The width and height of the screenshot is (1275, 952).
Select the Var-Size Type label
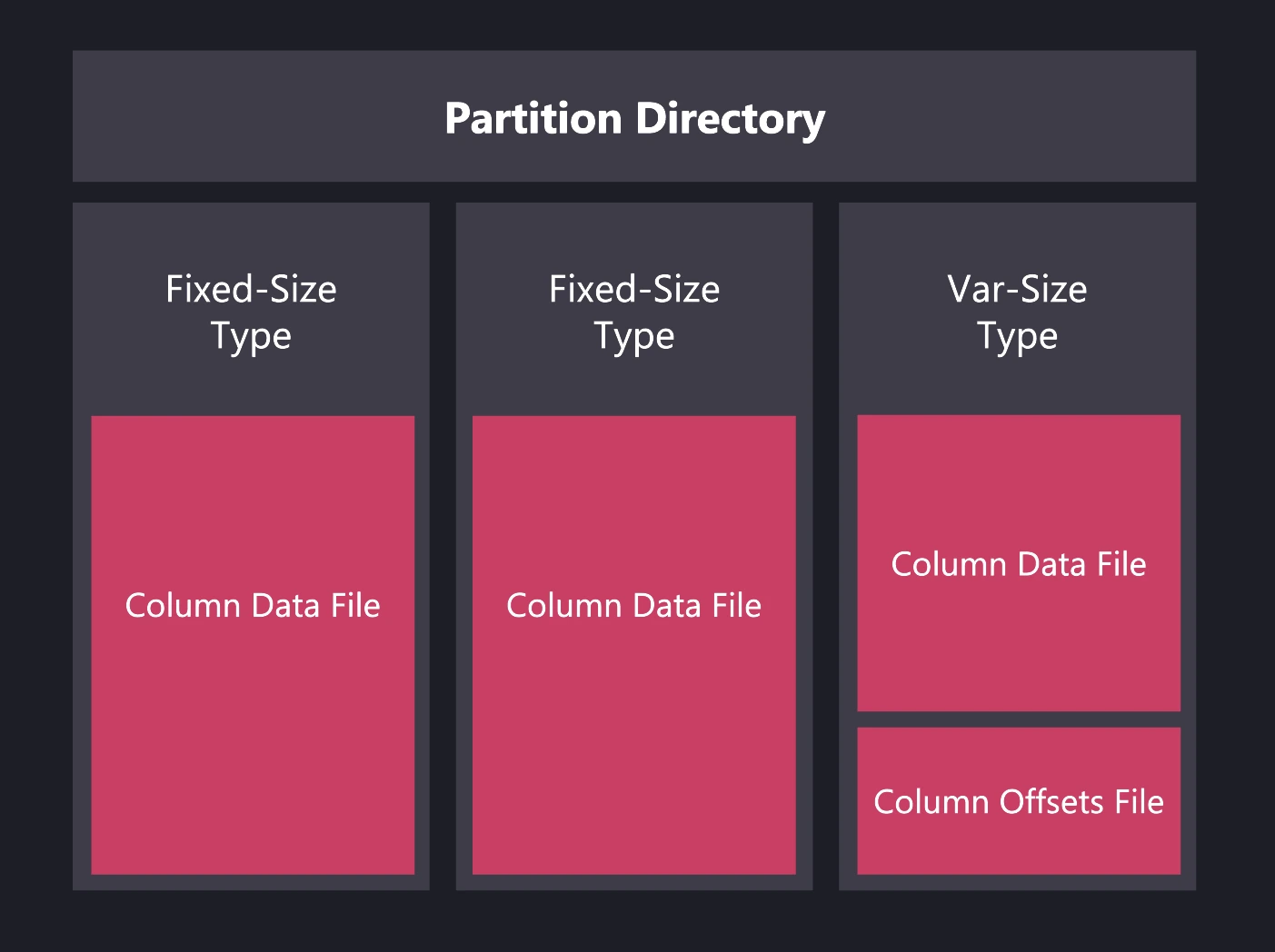1017,312
